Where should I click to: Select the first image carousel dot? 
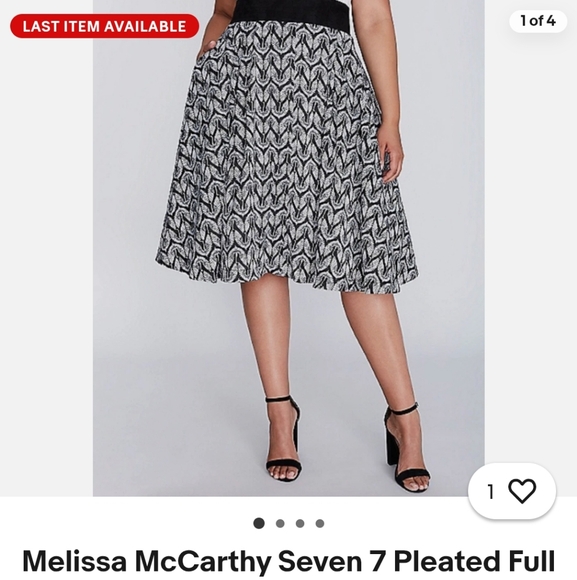(x=259, y=523)
